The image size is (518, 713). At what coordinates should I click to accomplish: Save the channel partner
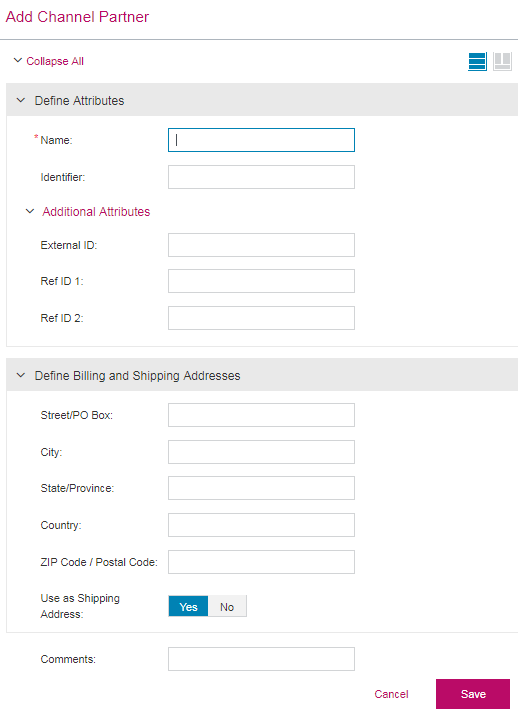[x=473, y=694]
